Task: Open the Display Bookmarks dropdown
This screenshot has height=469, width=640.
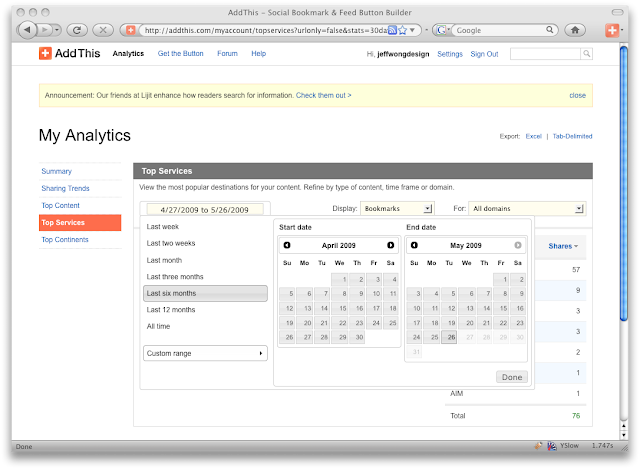Action: tap(396, 208)
